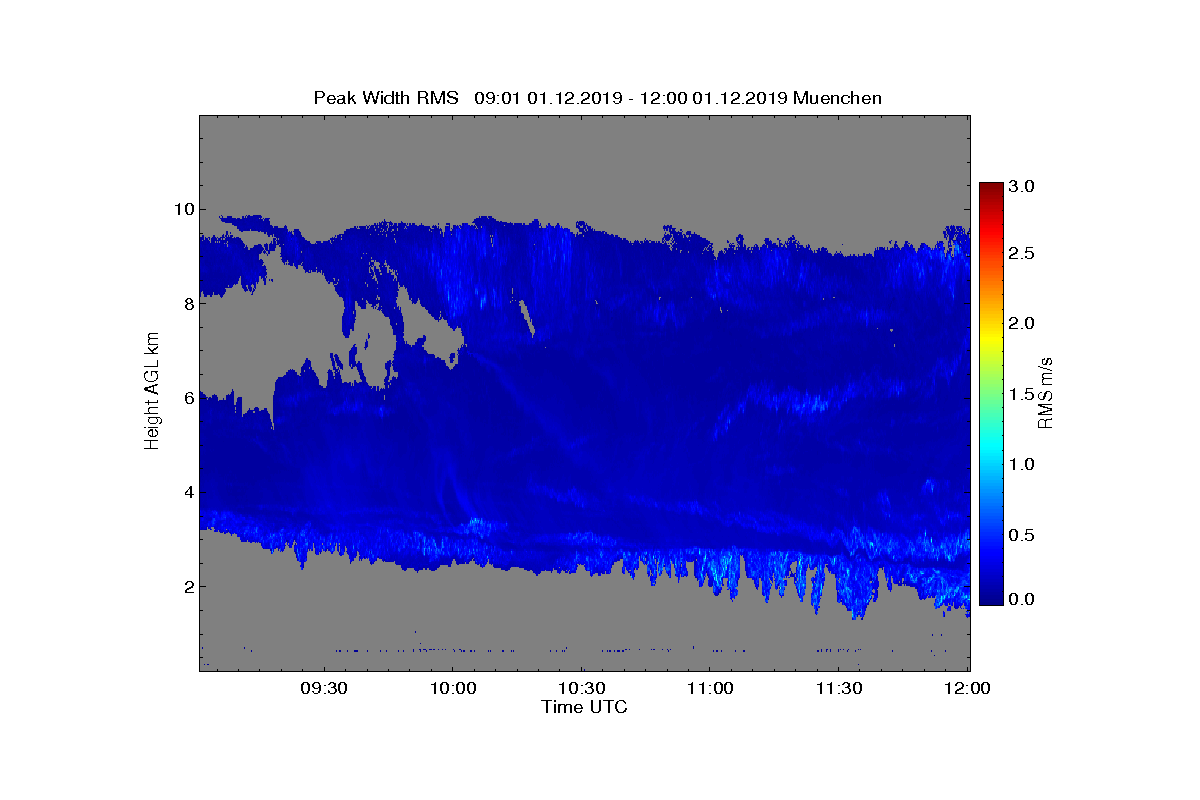Select the 10:30 time tick label
The width and height of the screenshot is (1200, 800).
tap(582, 688)
